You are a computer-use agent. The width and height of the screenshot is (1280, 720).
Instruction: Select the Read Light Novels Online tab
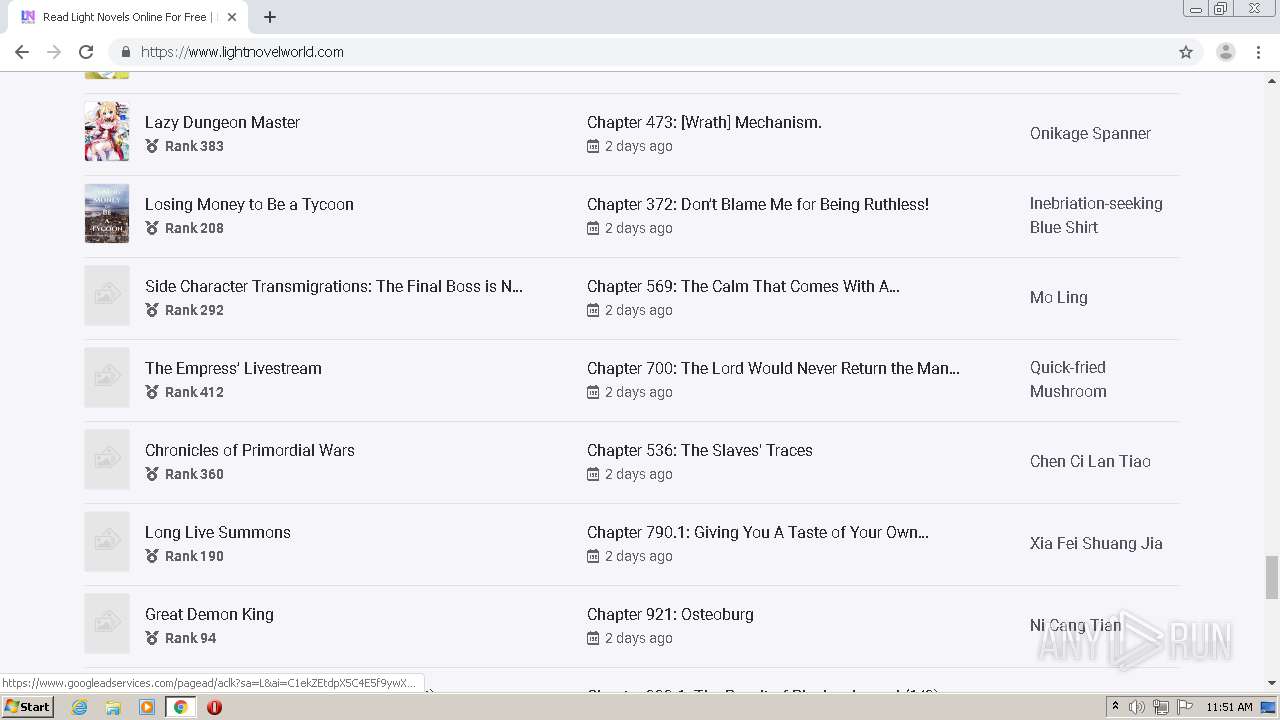pyautogui.click(x=125, y=17)
